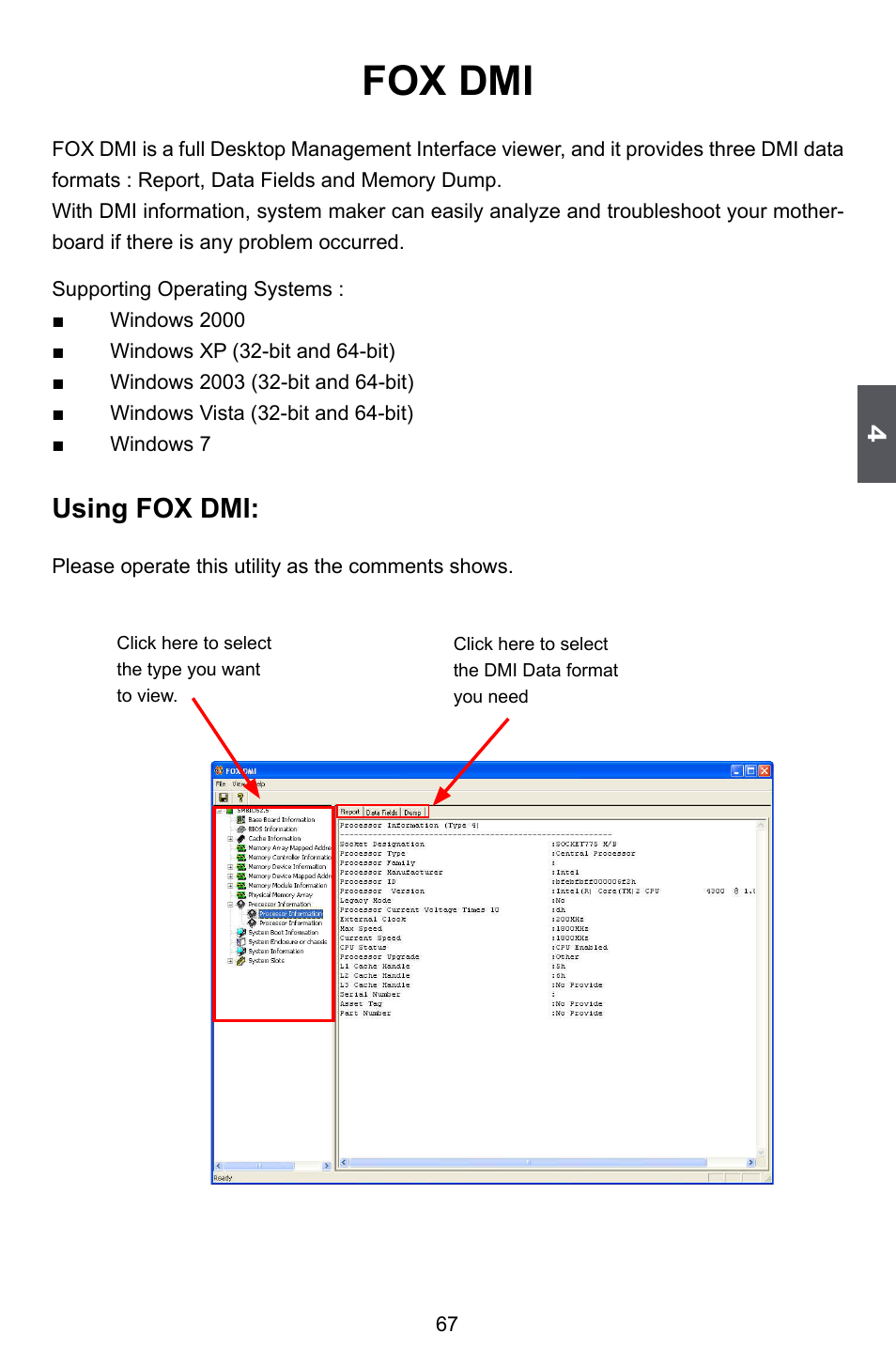Click the 'Processor ID' report line
This screenshot has width=896, height=1364.
click(x=368, y=882)
